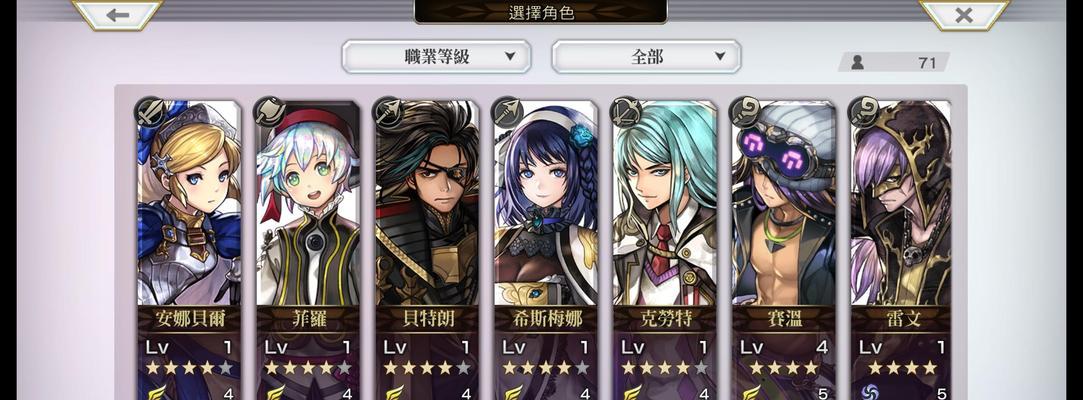Pick the 希斯梅娜 character card
1083x400 pixels.
click(x=546, y=249)
